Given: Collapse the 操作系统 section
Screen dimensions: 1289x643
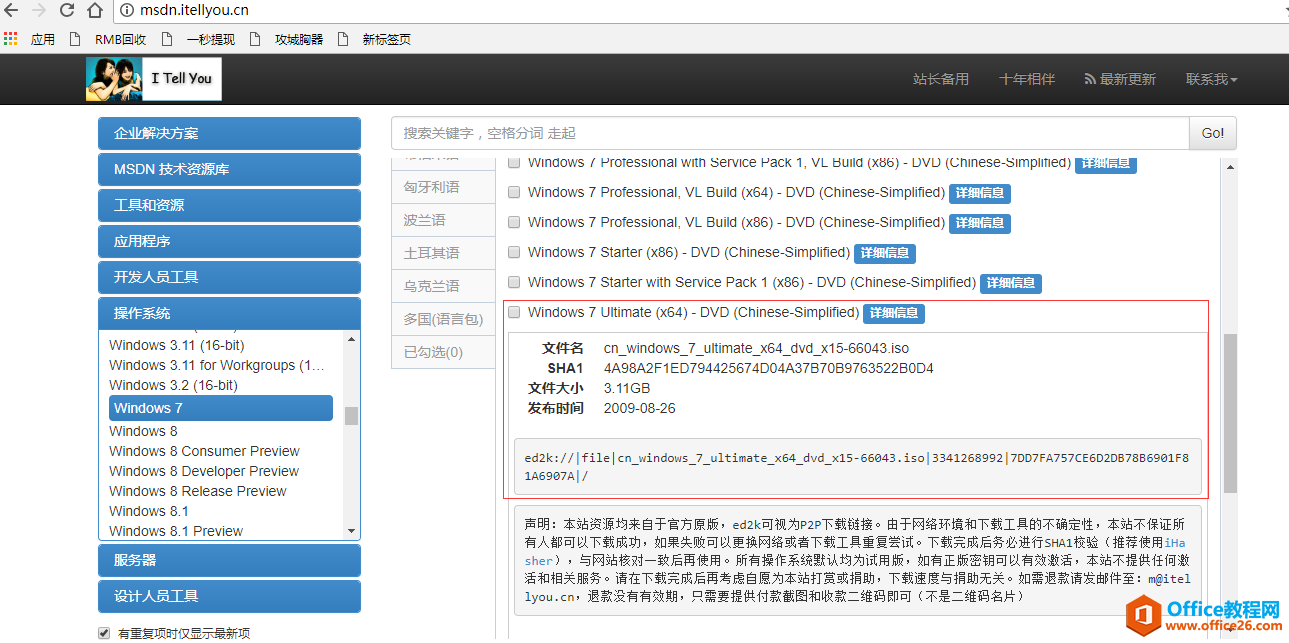Looking at the screenshot, I should pos(229,313).
